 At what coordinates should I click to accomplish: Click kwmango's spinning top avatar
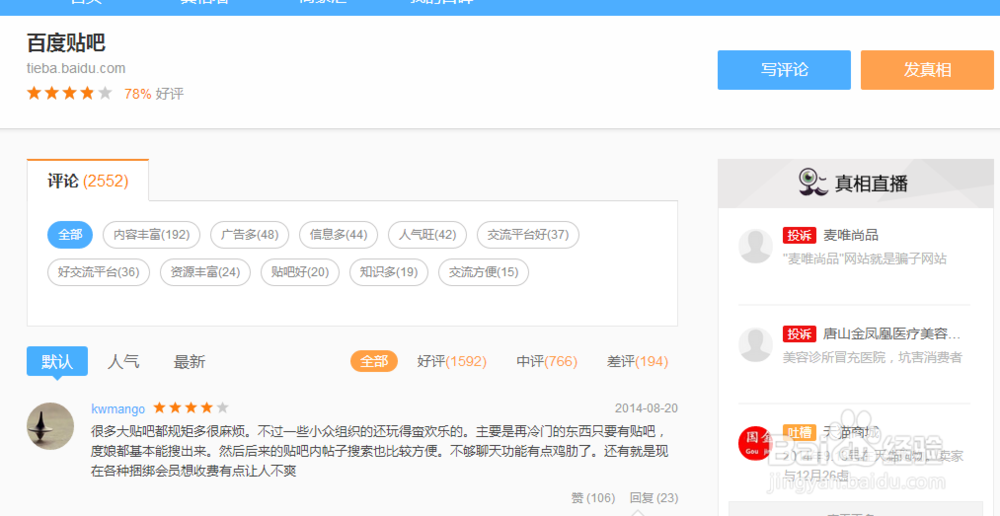point(50,426)
